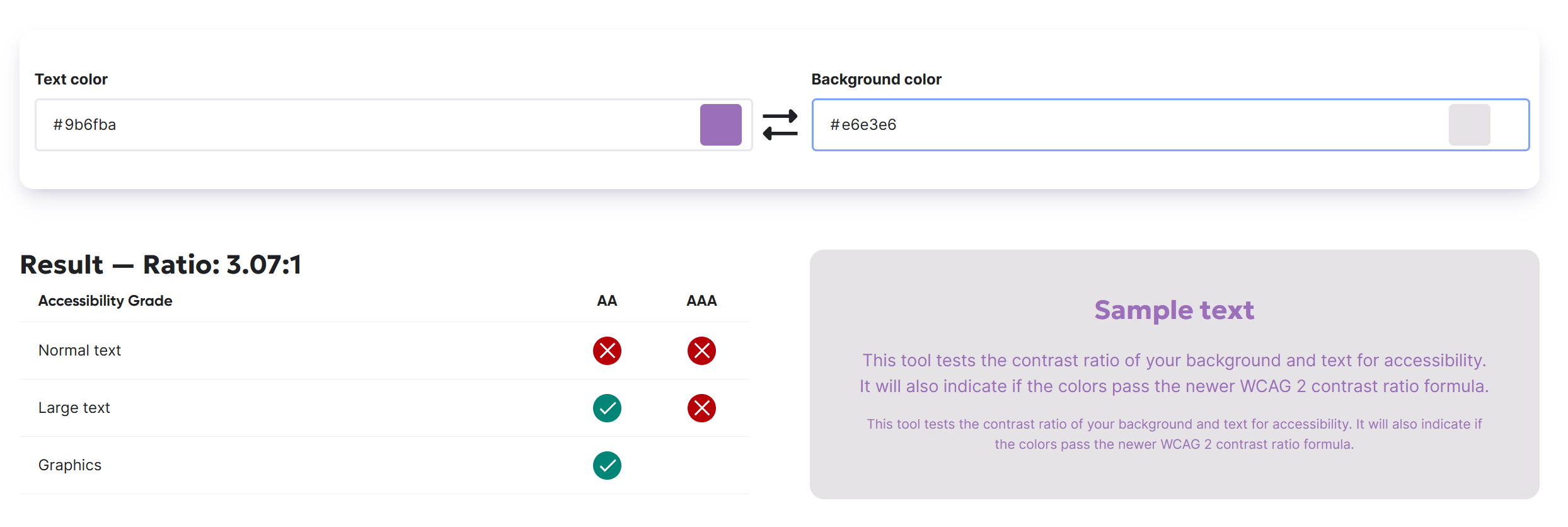The width and height of the screenshot is (1568, 527).
Task: Click the Large text row label
Action: point(74,408)
